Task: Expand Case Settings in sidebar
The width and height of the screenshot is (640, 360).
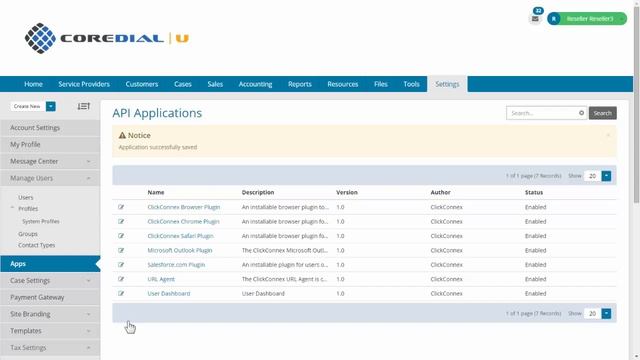Action: tap(89, 281)
